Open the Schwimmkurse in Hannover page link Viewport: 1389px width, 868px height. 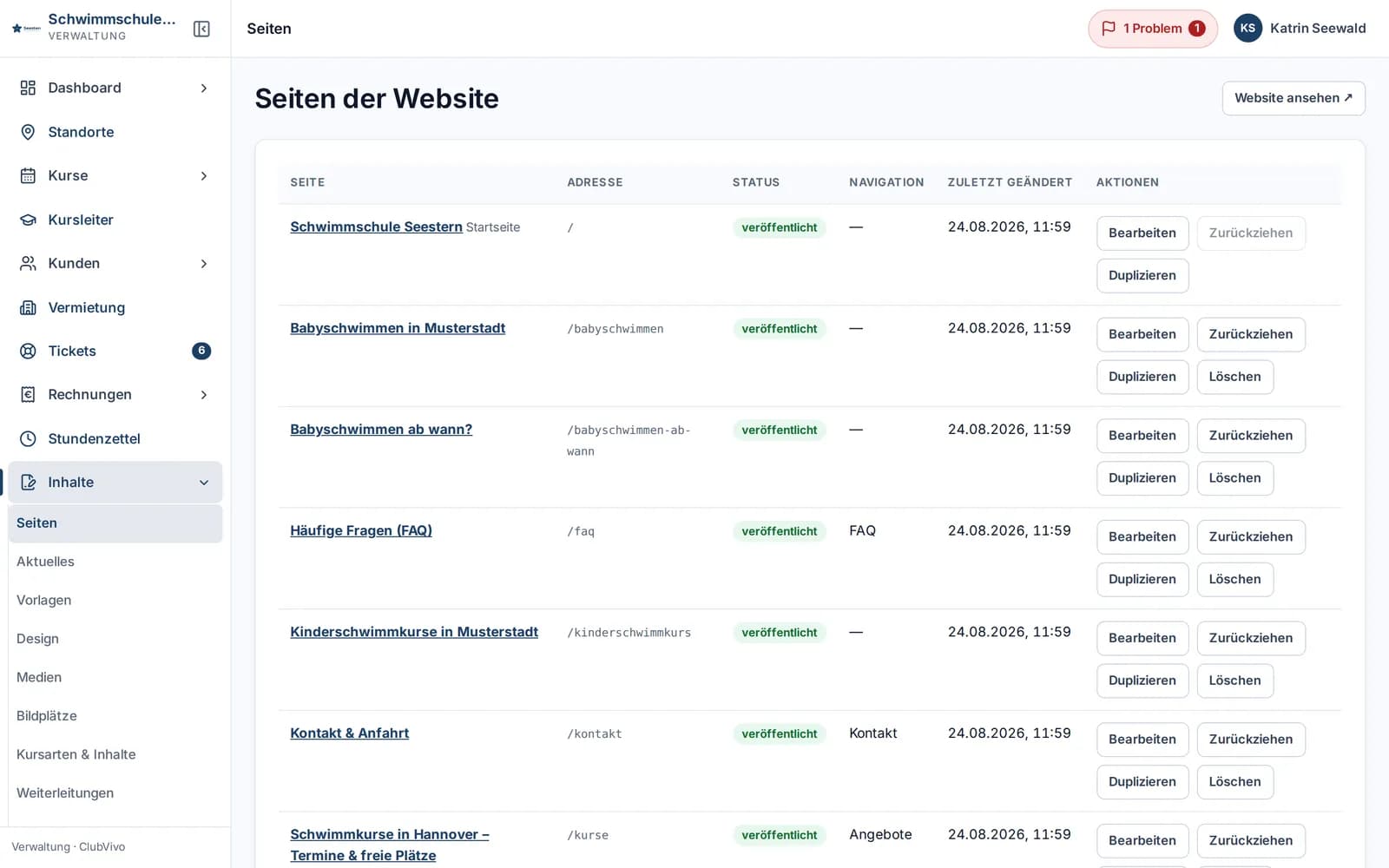pos(390,845)
